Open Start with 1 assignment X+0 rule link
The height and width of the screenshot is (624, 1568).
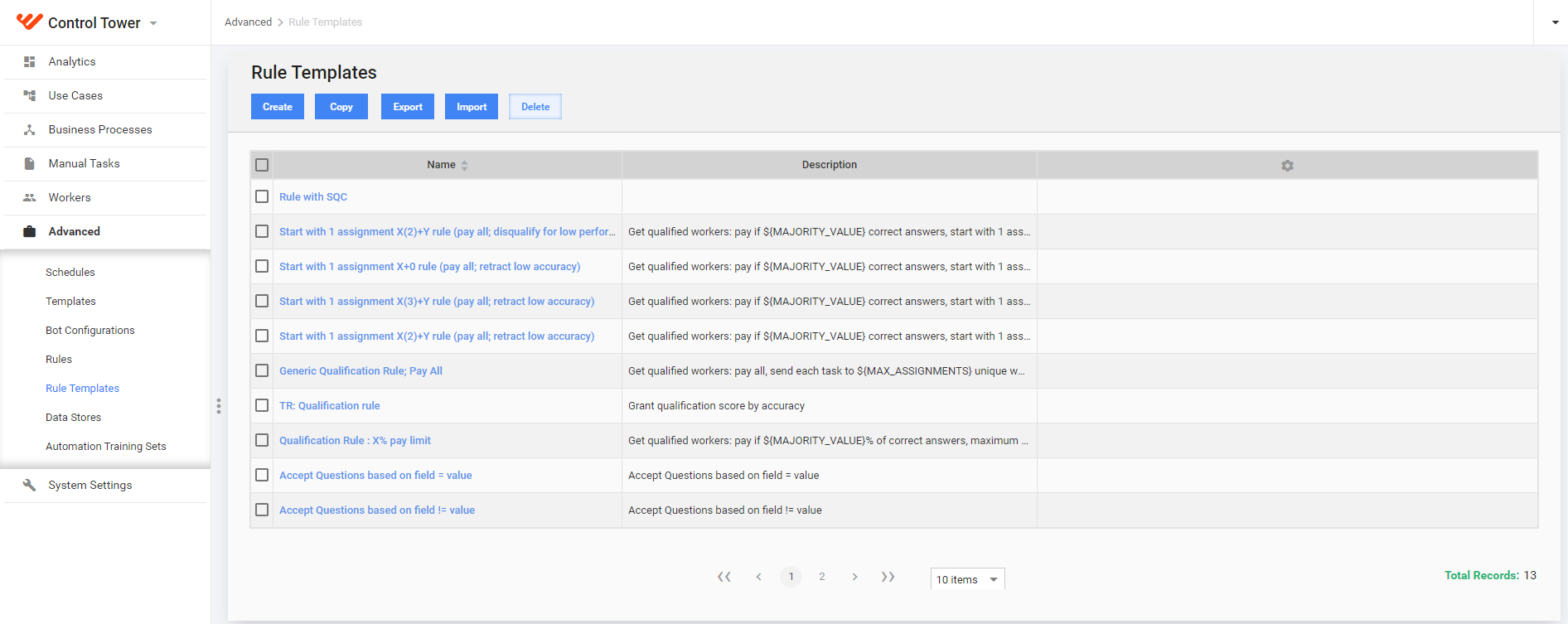tap(429, 266)
